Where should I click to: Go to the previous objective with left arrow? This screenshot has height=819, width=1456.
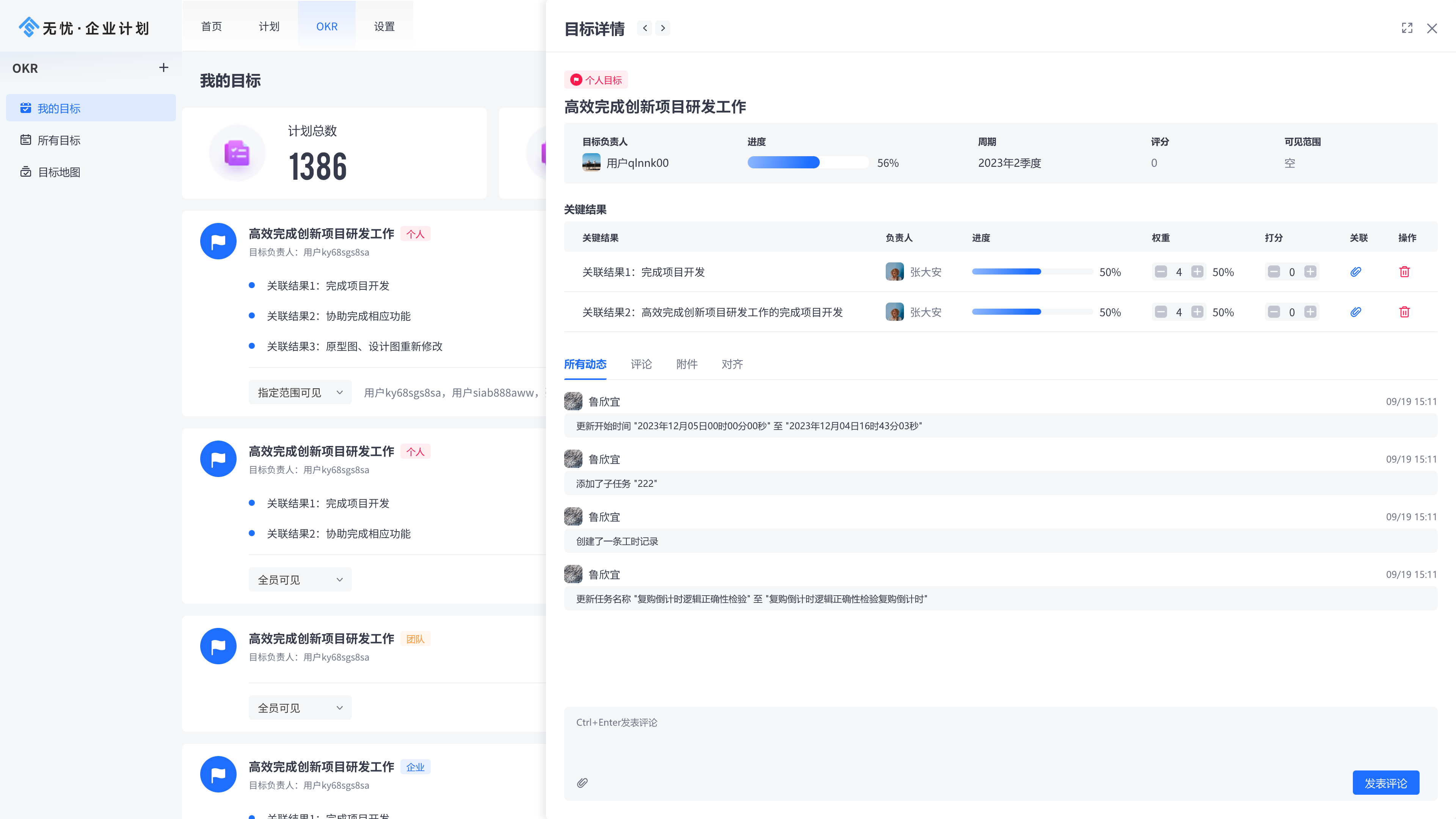pos(644,28)
